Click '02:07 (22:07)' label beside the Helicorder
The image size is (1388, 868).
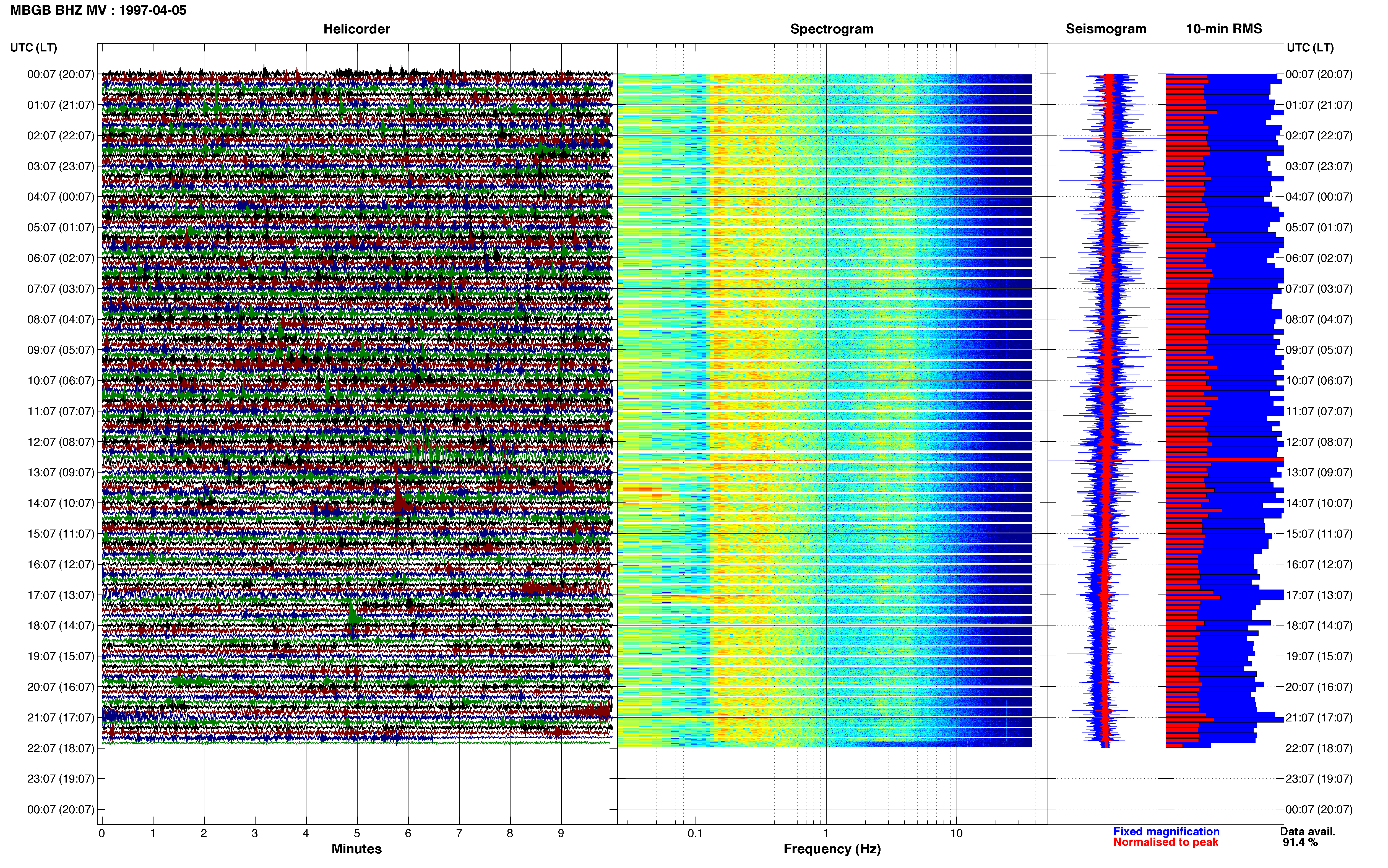coord(61,135)
